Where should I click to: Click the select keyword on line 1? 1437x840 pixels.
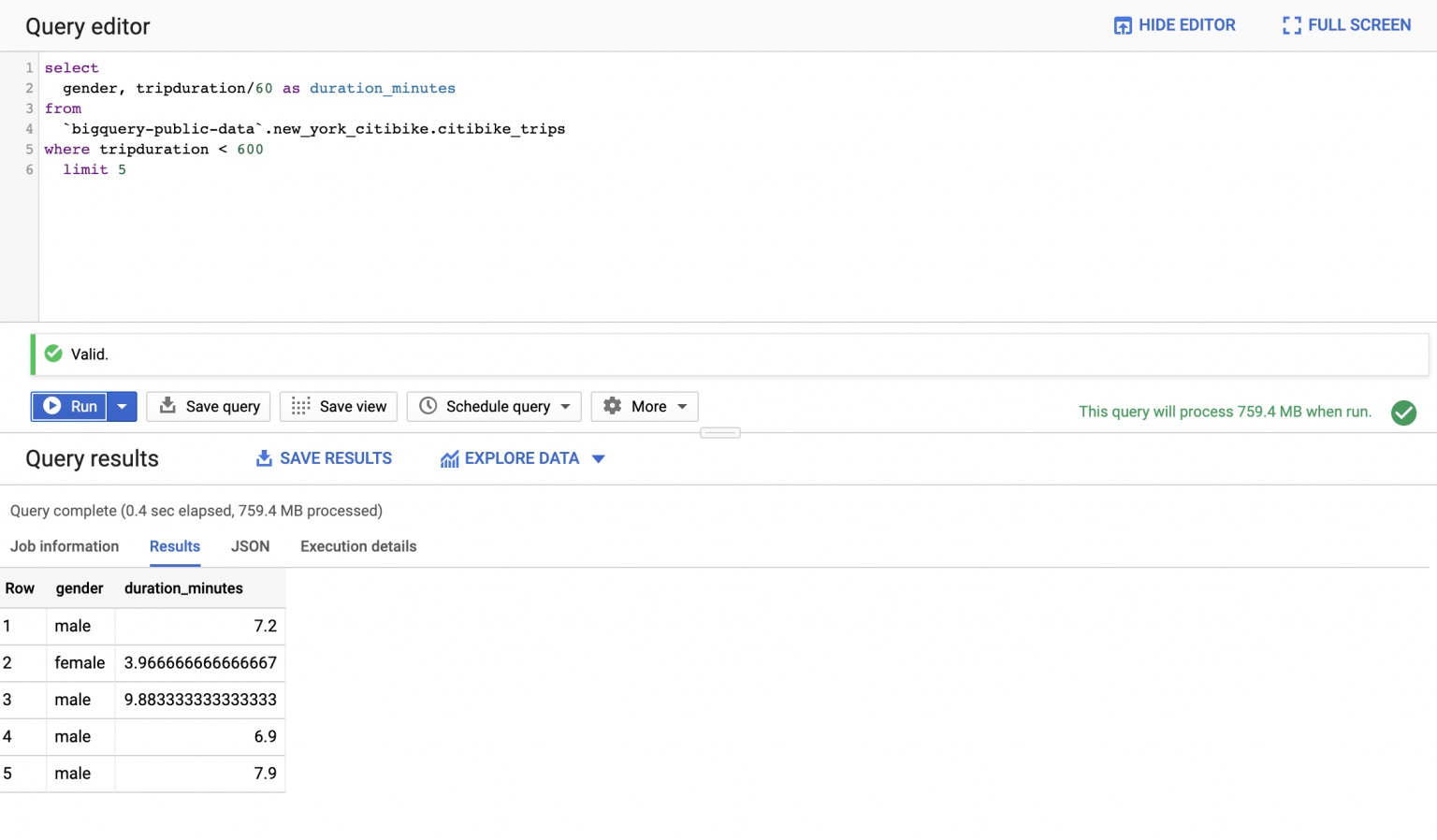pyautogui.click(x=71, y=67)
